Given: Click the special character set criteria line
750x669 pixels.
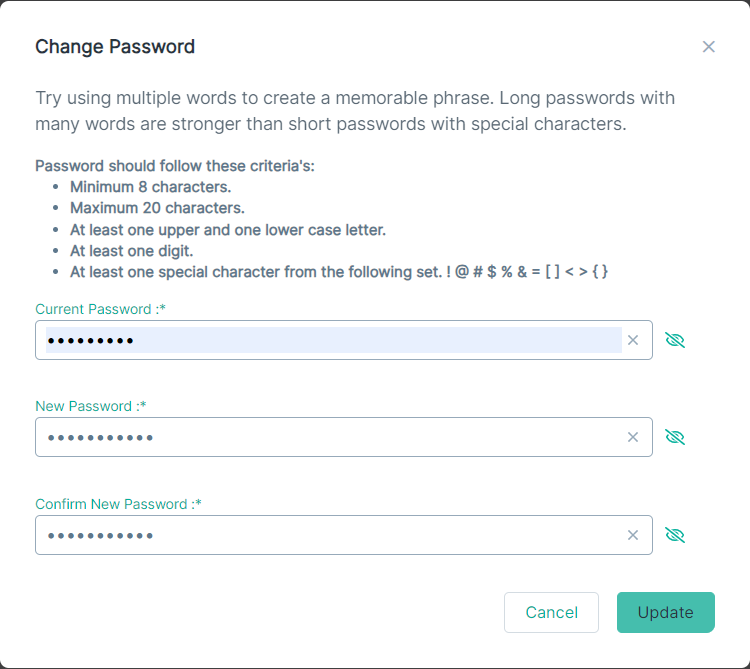Looking at the screenshot, I should [339, 272].
